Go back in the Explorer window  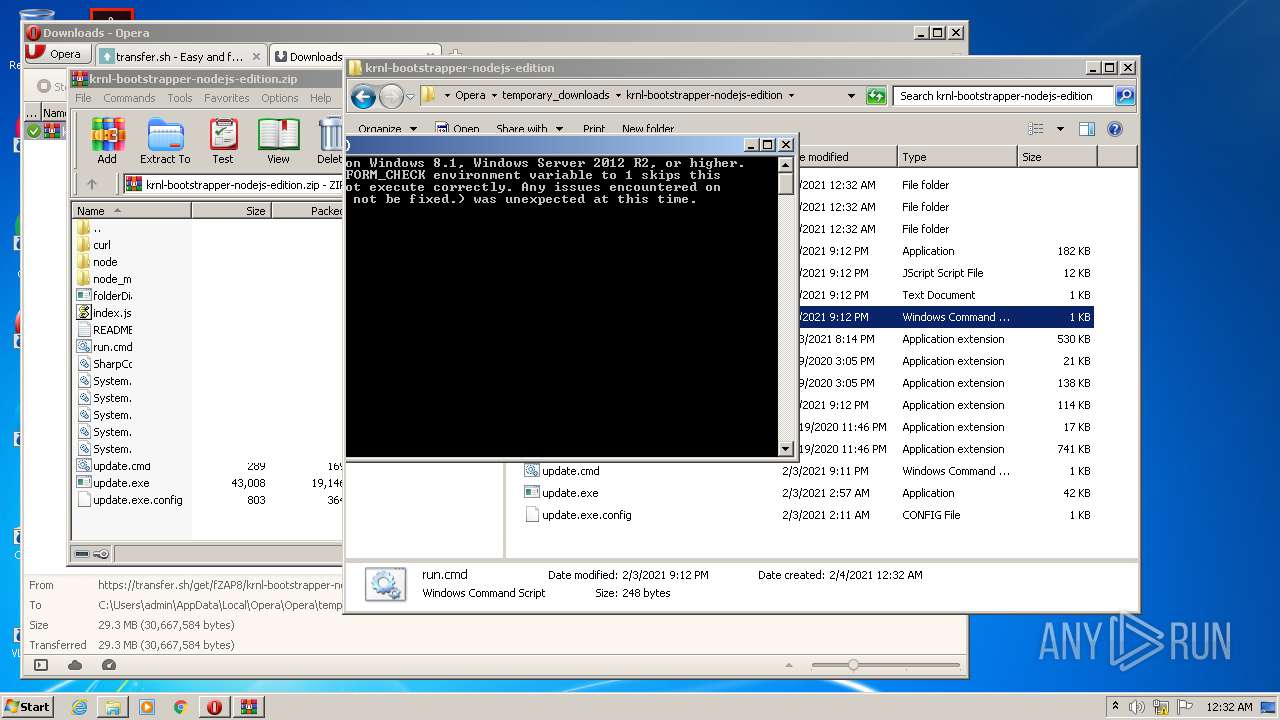click(363, 96)
